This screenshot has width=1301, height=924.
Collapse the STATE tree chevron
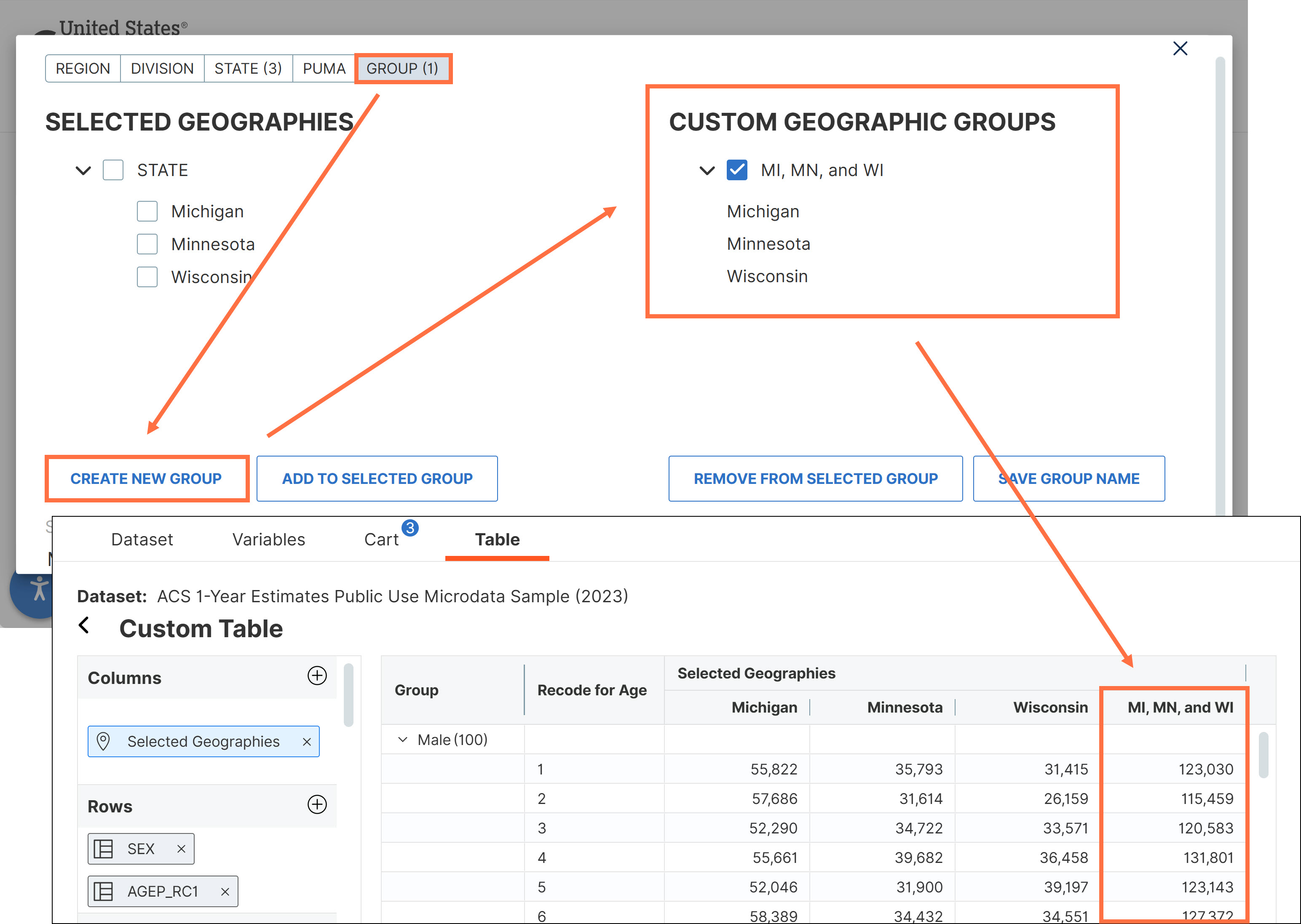83,170
